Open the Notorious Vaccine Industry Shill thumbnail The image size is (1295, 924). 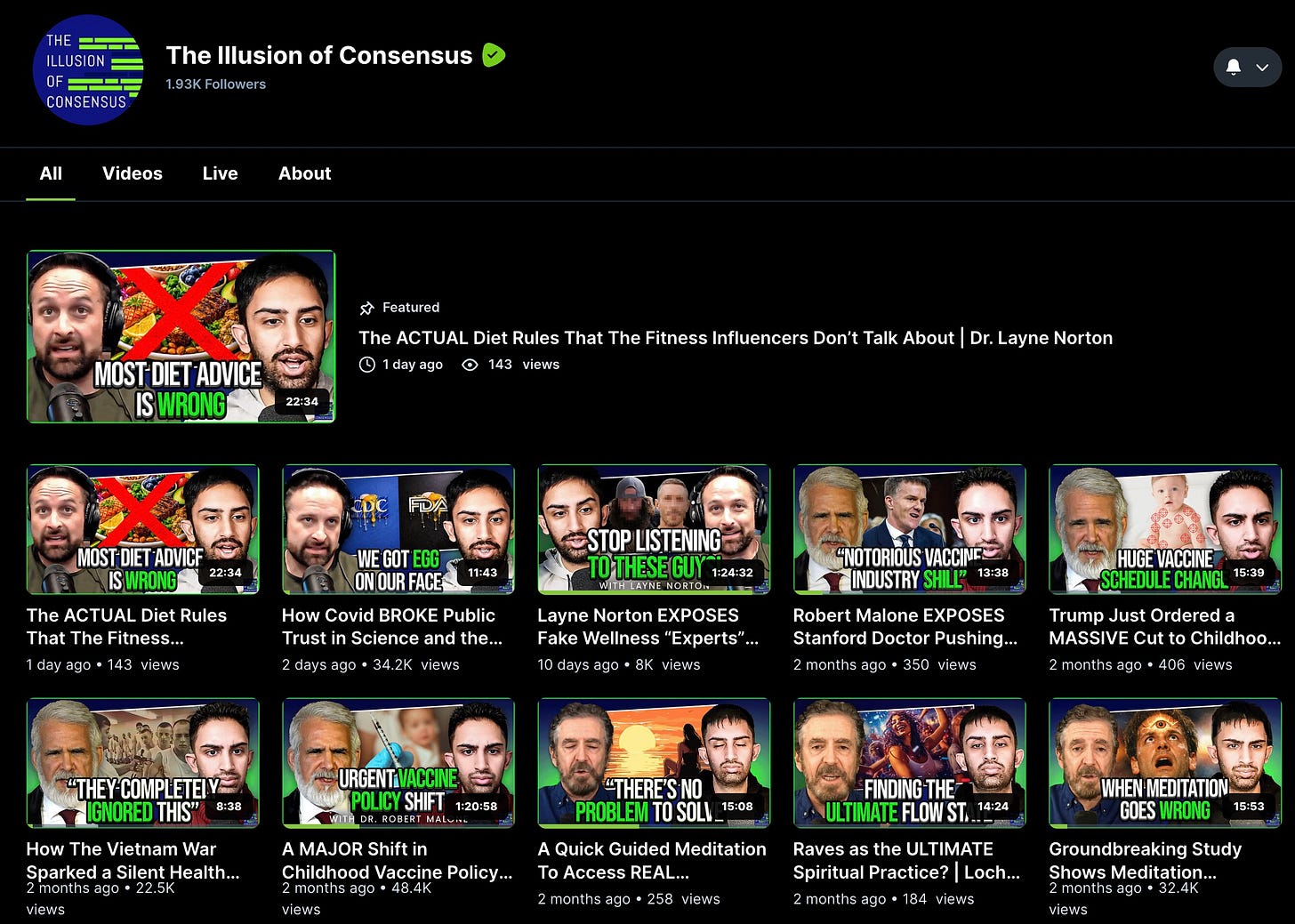coord(909,529)
